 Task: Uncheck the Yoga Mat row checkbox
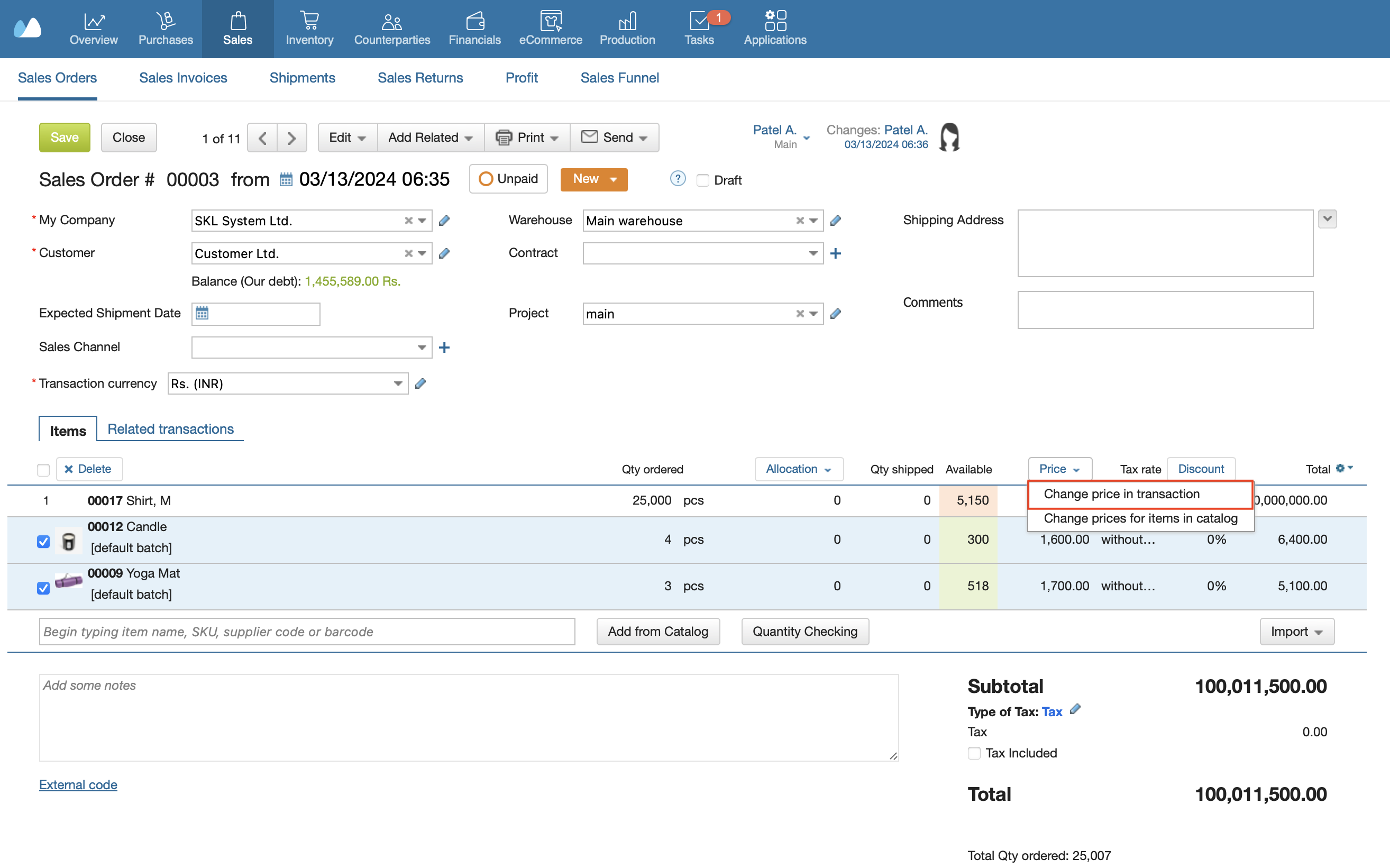[x=43, y=588]
